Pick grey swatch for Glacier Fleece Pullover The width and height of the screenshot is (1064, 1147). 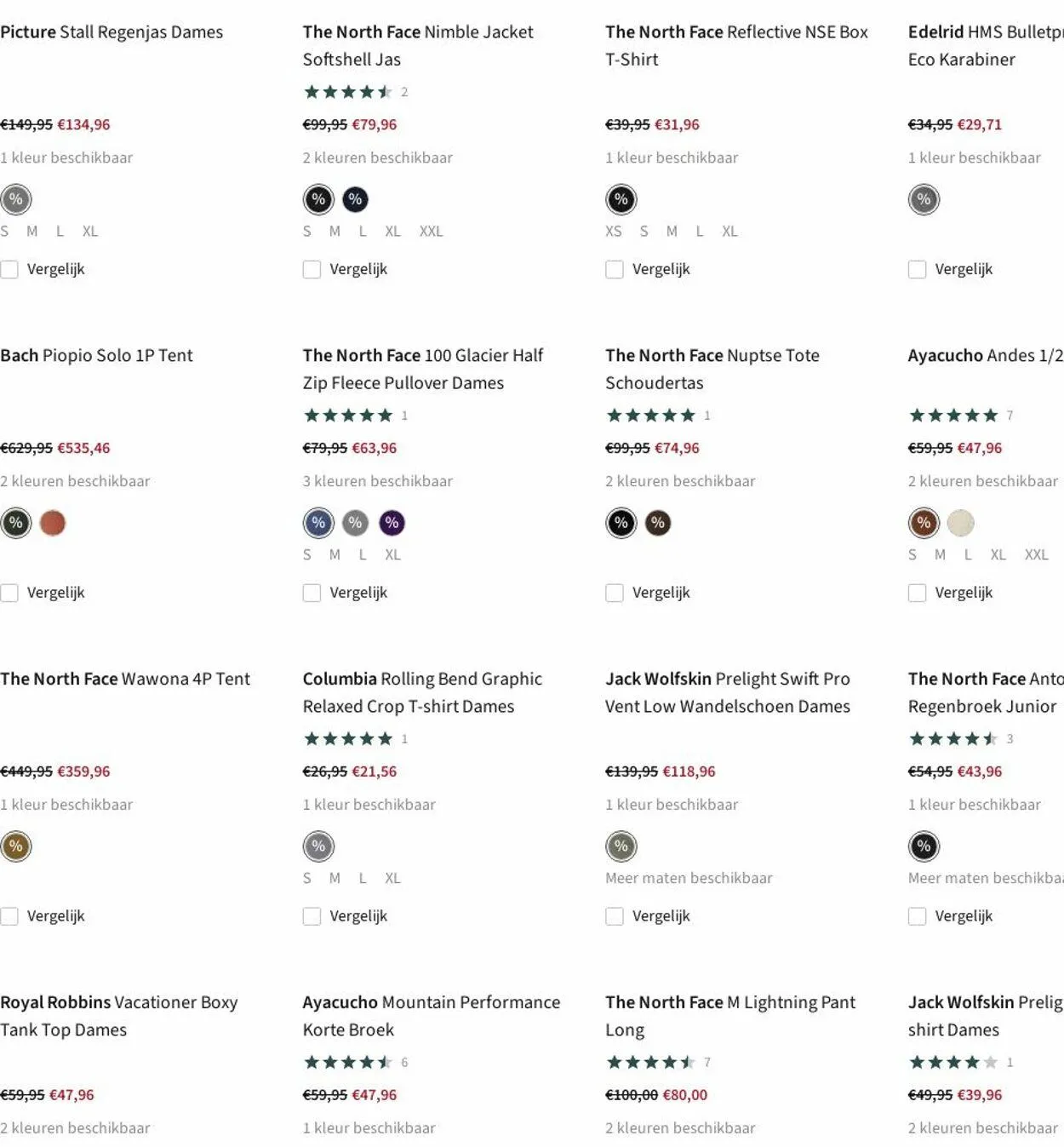(x=355, y=523)
